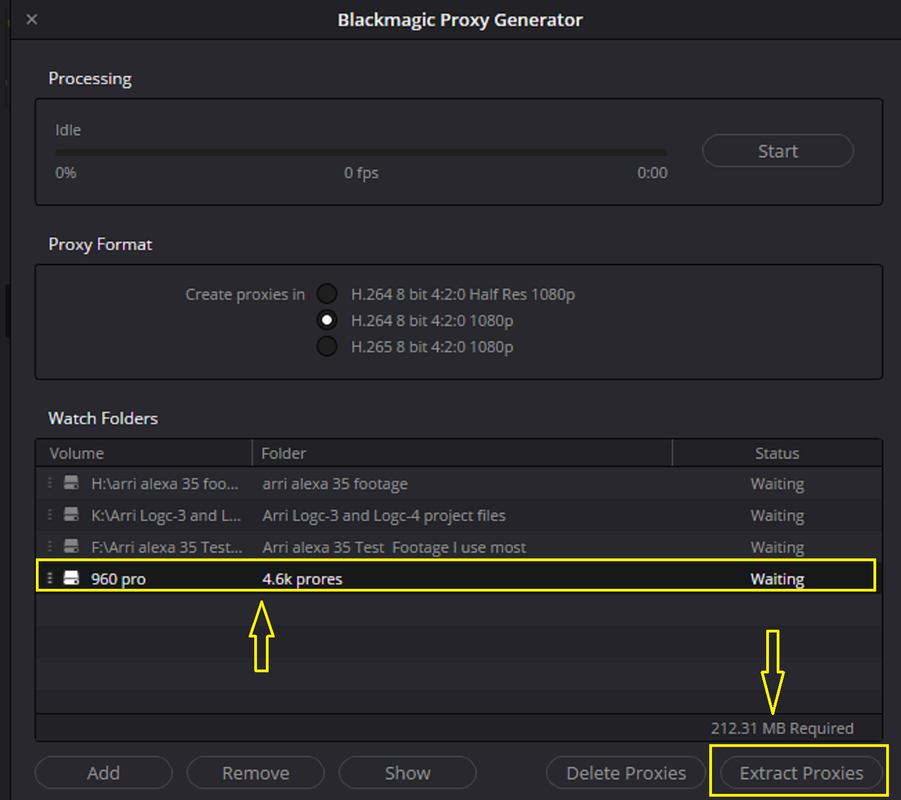901x800 pixels.
Task: Click Delete Proxies button
Action: [626, 773]
